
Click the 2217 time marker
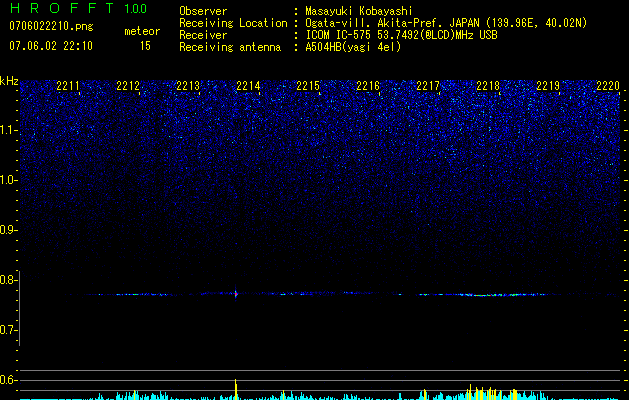pos(428,86)
